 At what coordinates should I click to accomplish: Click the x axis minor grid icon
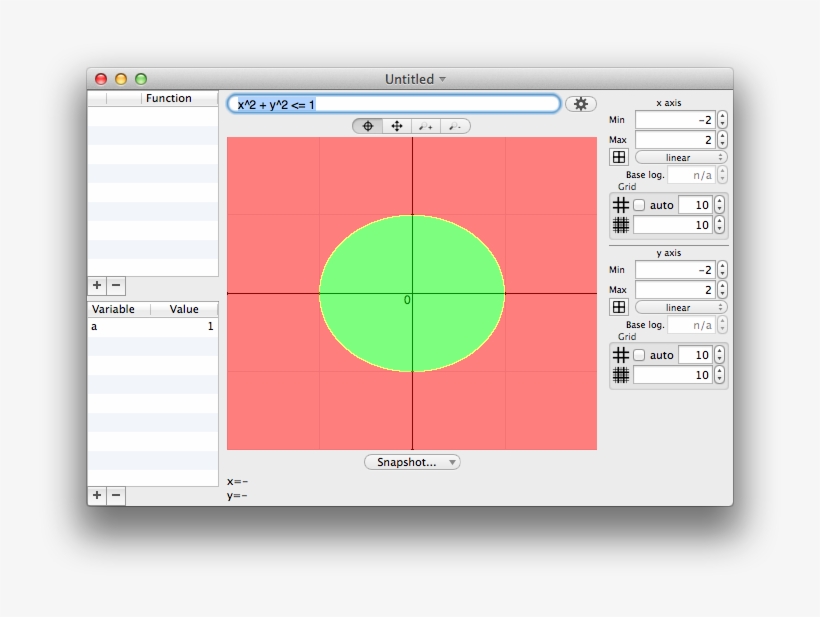621,225
